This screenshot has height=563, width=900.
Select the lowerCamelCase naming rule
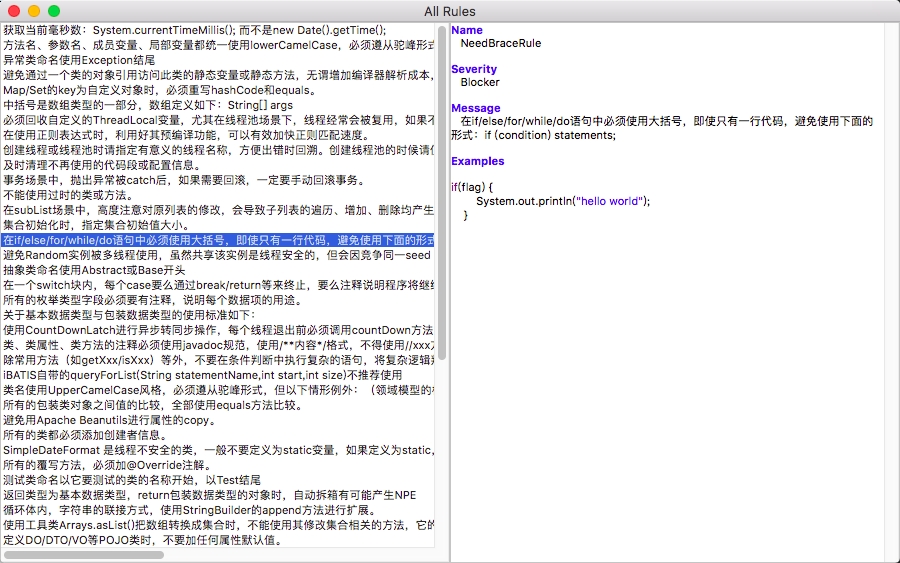point(200,46)
